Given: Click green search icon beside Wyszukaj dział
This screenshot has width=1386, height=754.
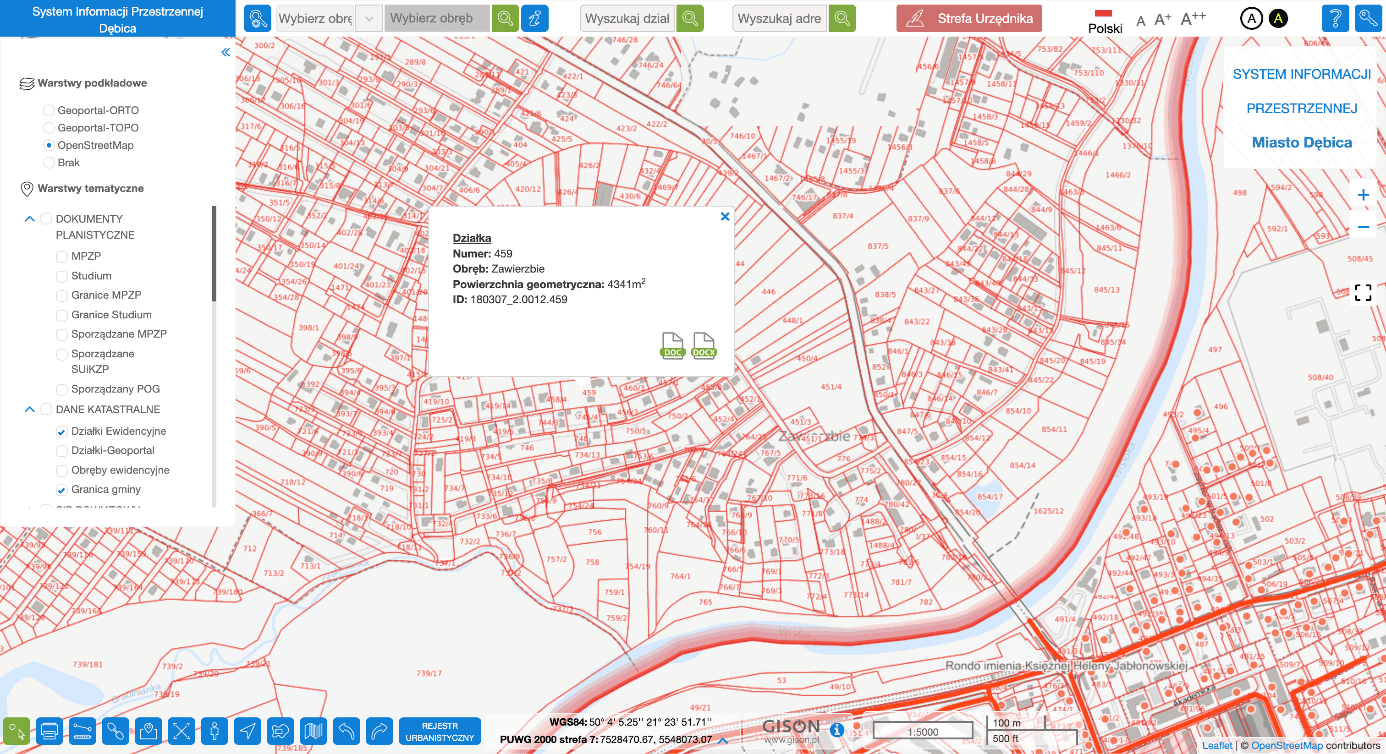Looking at the screenshot, I should pyautogui.click(x=690, y=18).
